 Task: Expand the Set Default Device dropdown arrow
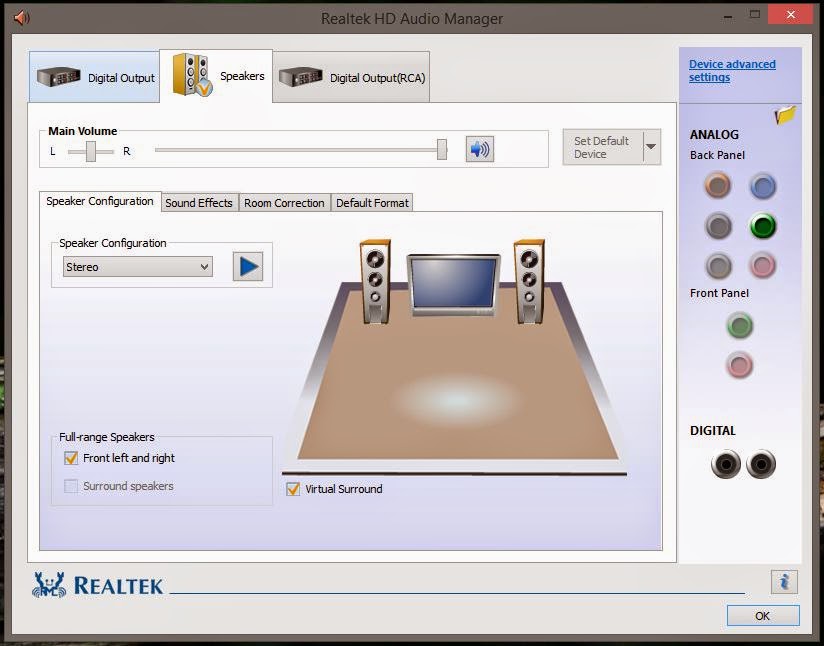pyautogui.click(x=652, y=146)
